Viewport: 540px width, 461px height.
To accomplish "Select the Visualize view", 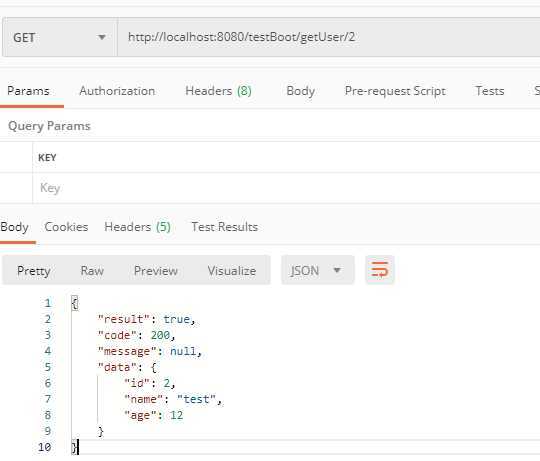I will pyautogui.click(x=232, y=271).
